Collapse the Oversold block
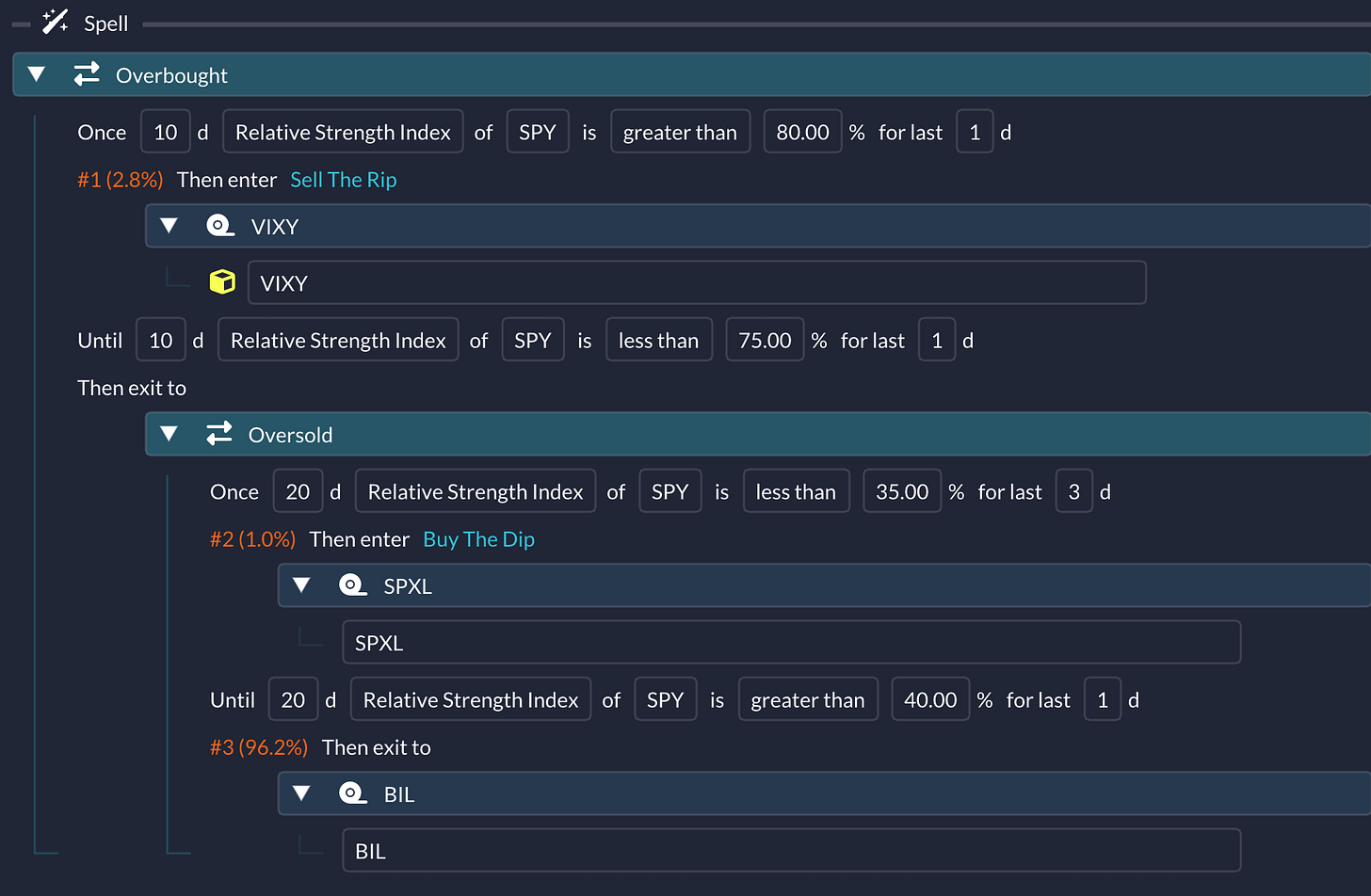1371x896 pixels. coord(169,434)
